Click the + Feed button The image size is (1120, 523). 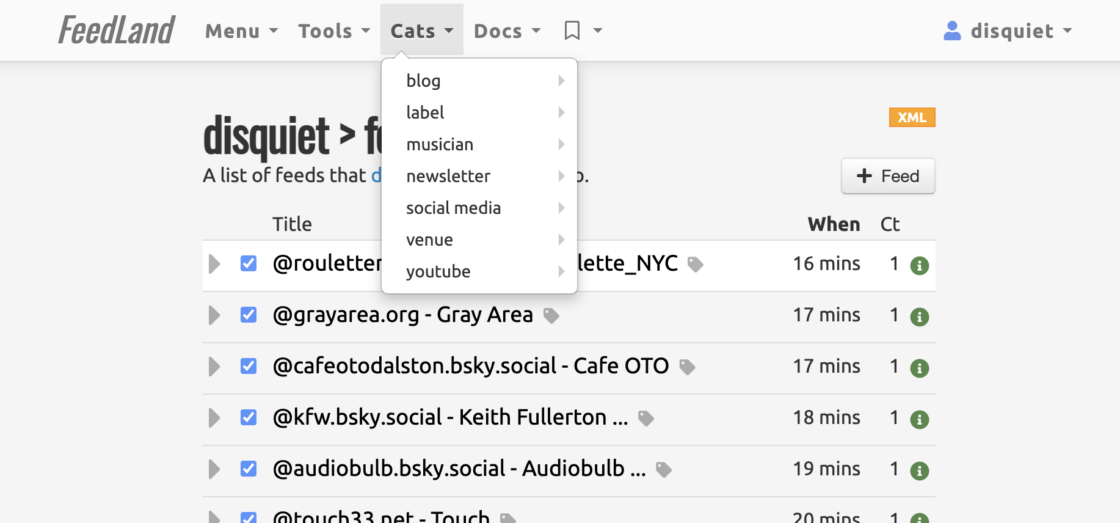tap(888, 176)
